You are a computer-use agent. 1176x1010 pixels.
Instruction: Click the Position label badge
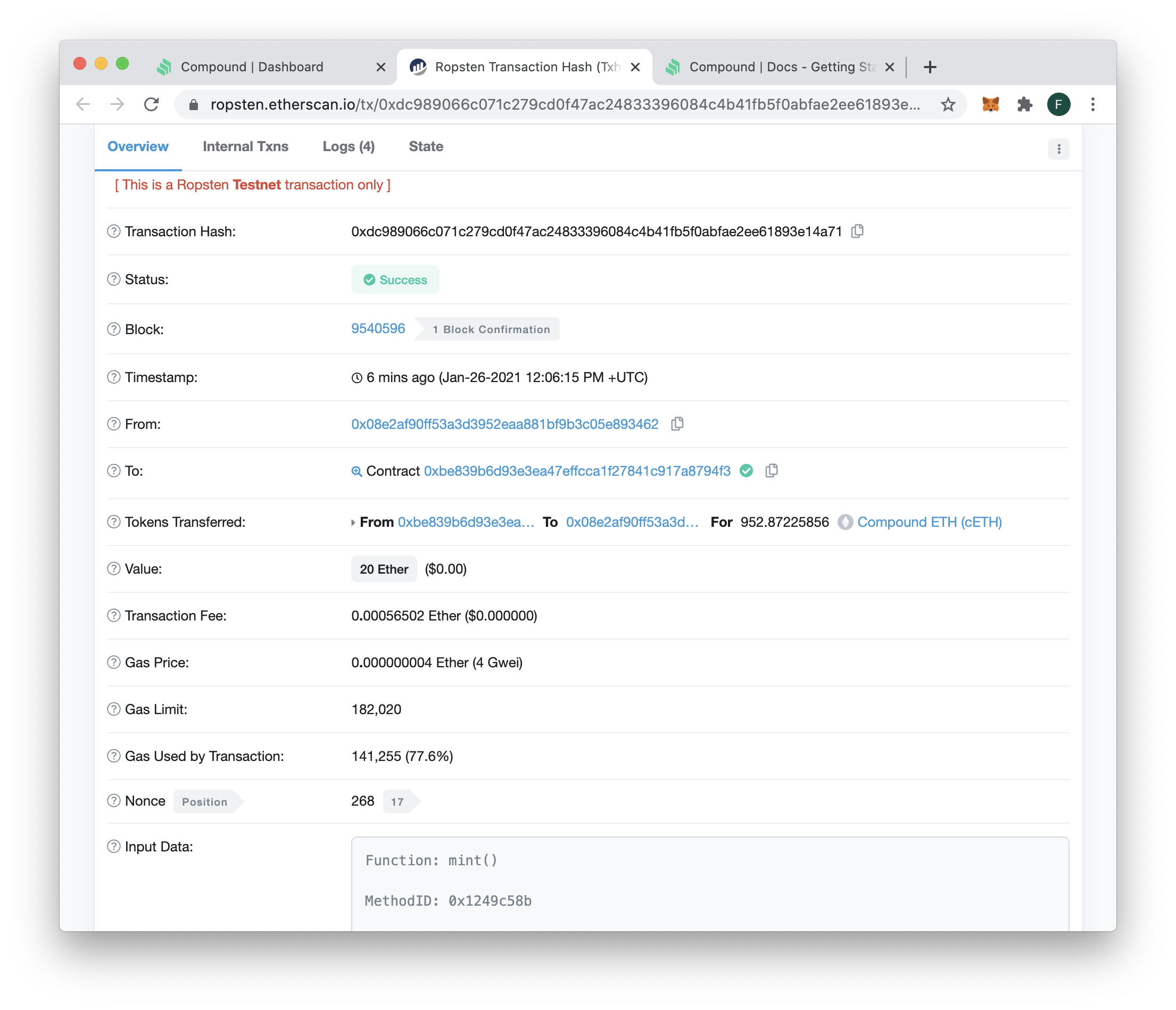[208, 801]
